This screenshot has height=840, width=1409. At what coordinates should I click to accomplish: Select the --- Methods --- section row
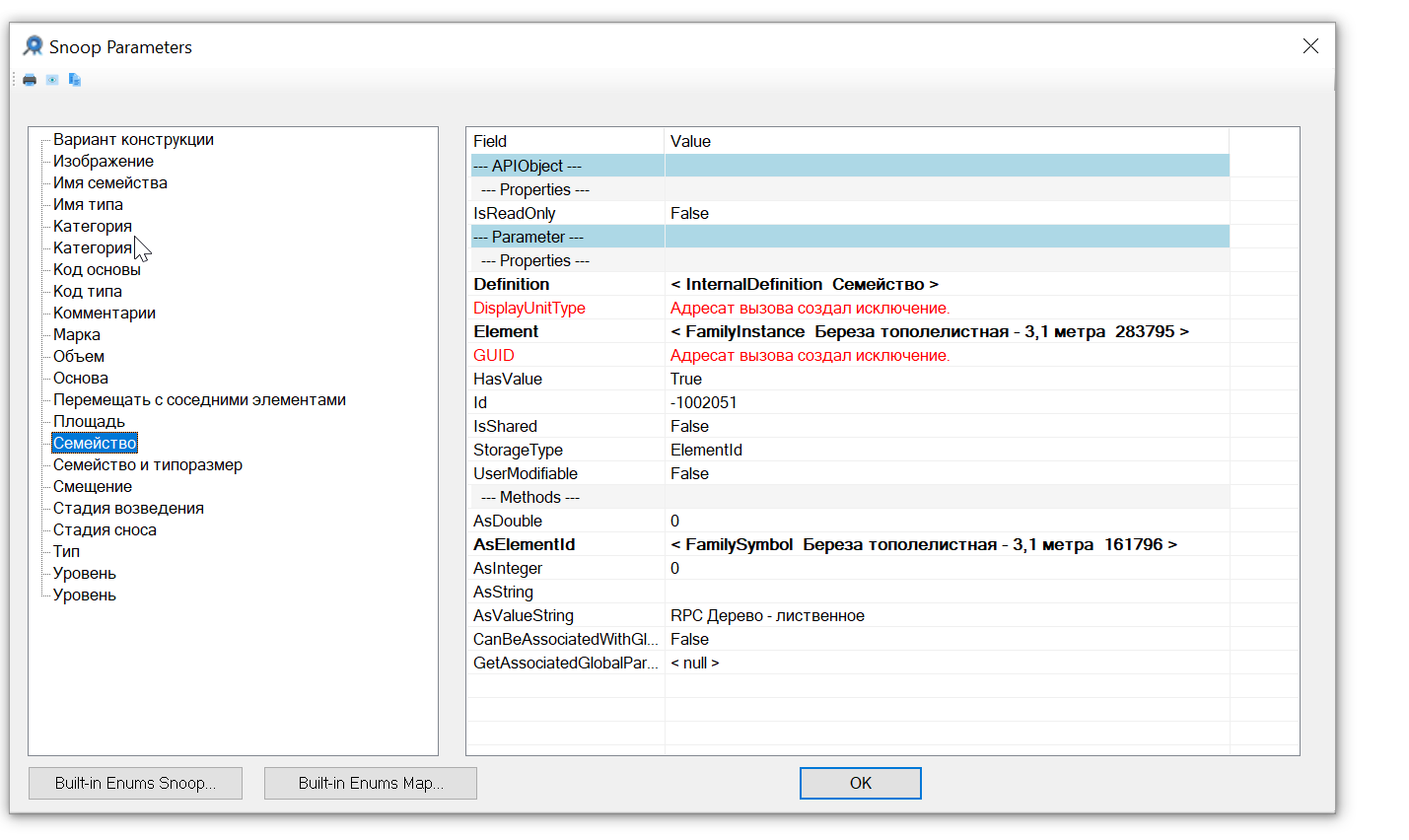850,497
